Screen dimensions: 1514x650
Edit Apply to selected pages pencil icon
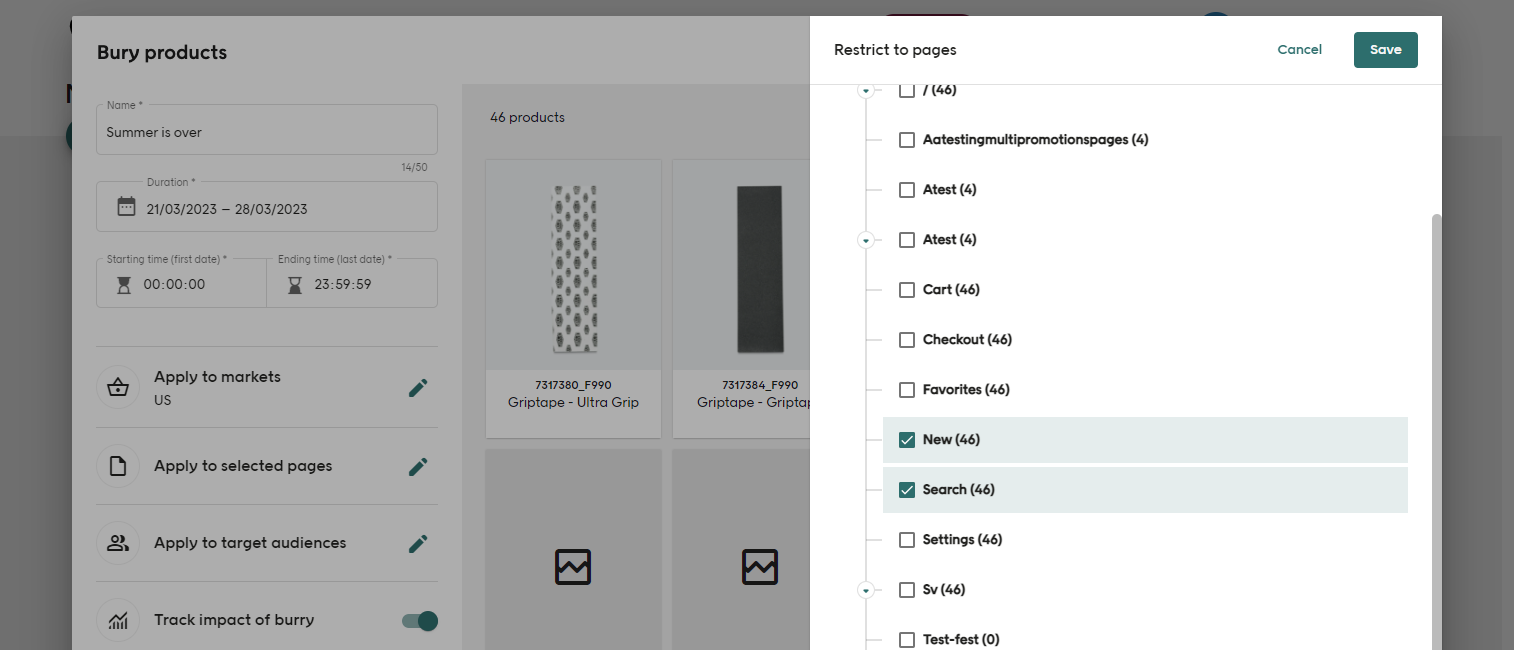[x=418, y=466]
